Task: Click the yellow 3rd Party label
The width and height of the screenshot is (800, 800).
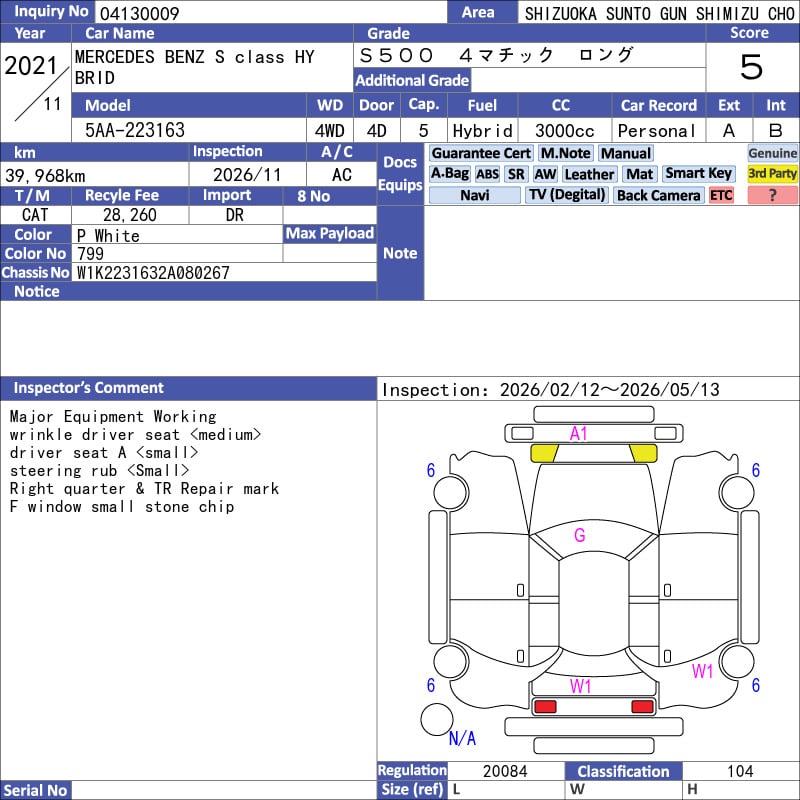Action: (x=772, y=174)
